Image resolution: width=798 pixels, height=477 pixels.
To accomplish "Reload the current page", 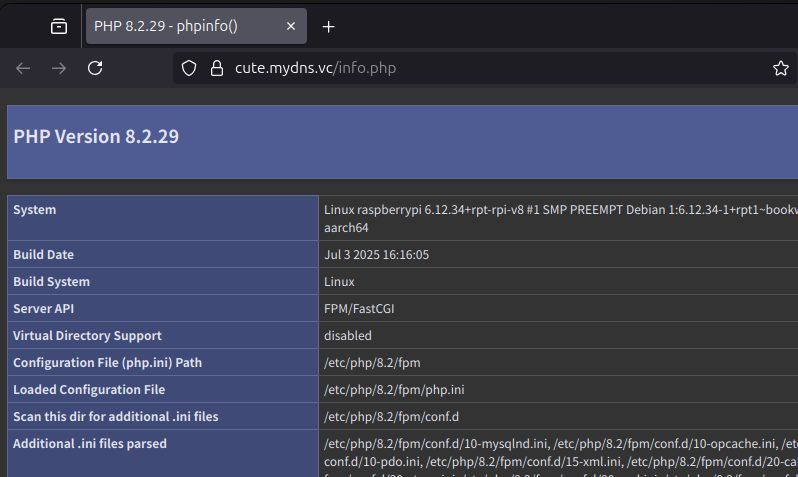I will click(x=95, y=68).
